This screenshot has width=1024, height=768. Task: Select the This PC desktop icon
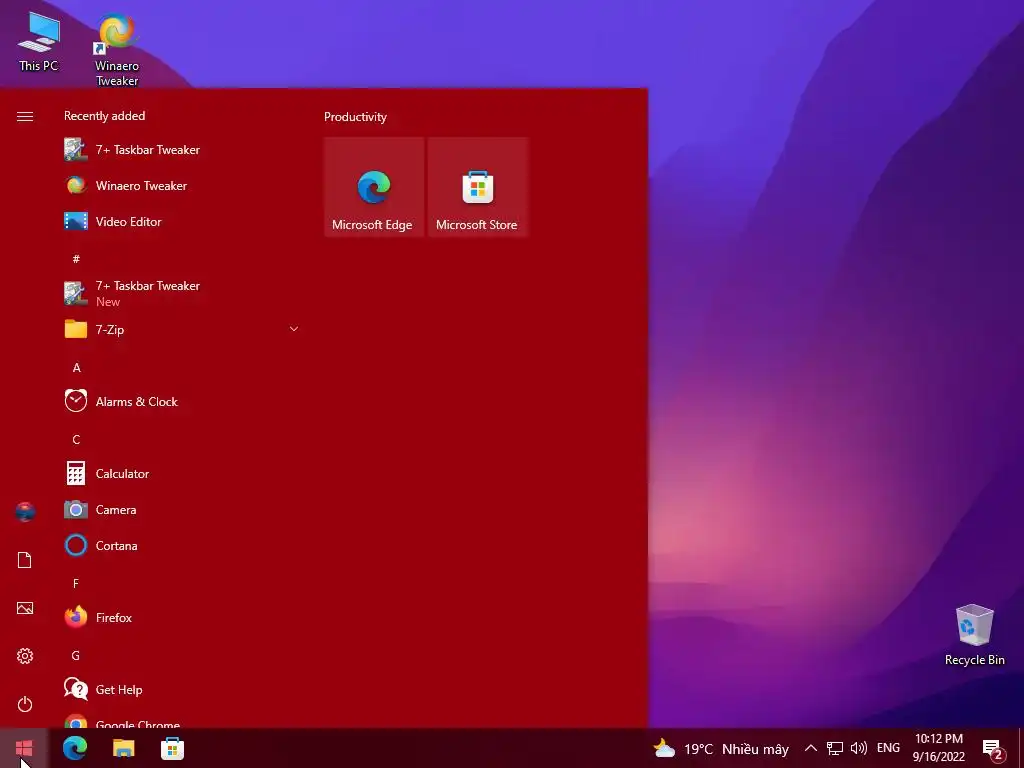point(39,40)
